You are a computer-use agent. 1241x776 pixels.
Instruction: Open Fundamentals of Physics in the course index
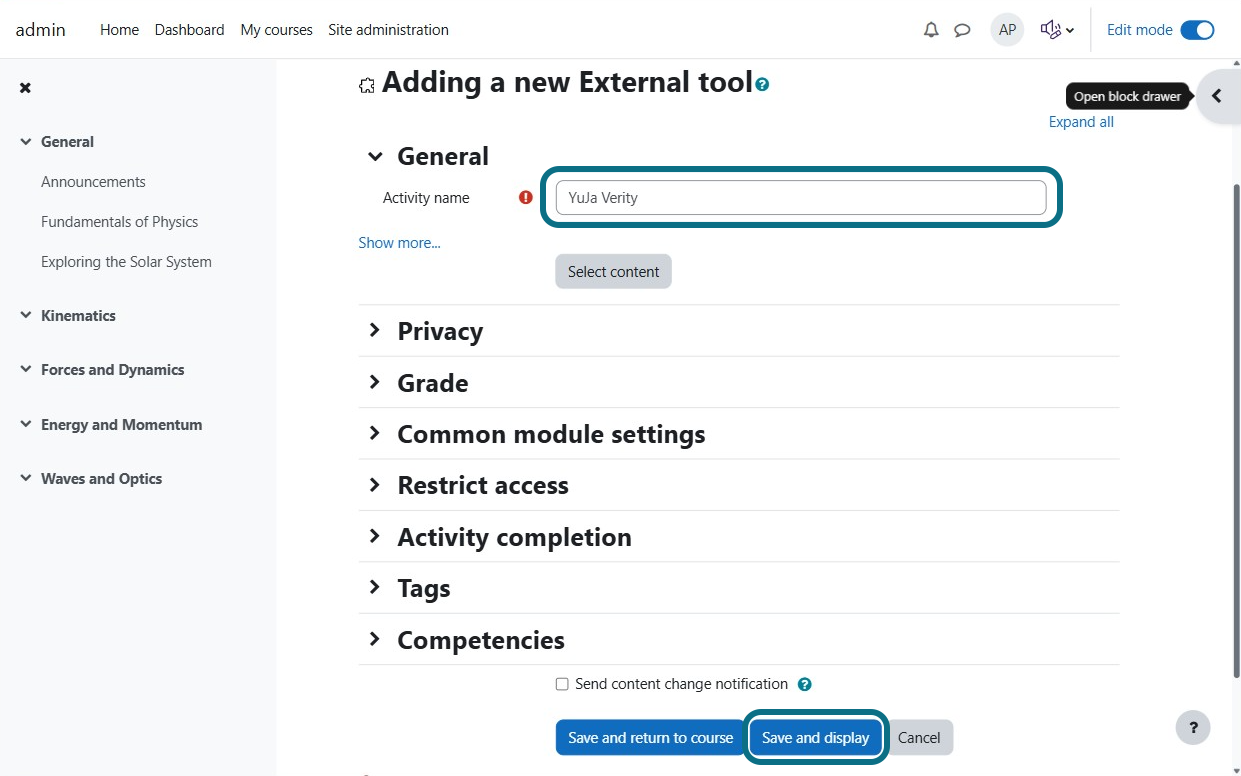pyautogui.click(x=119, y=222)
